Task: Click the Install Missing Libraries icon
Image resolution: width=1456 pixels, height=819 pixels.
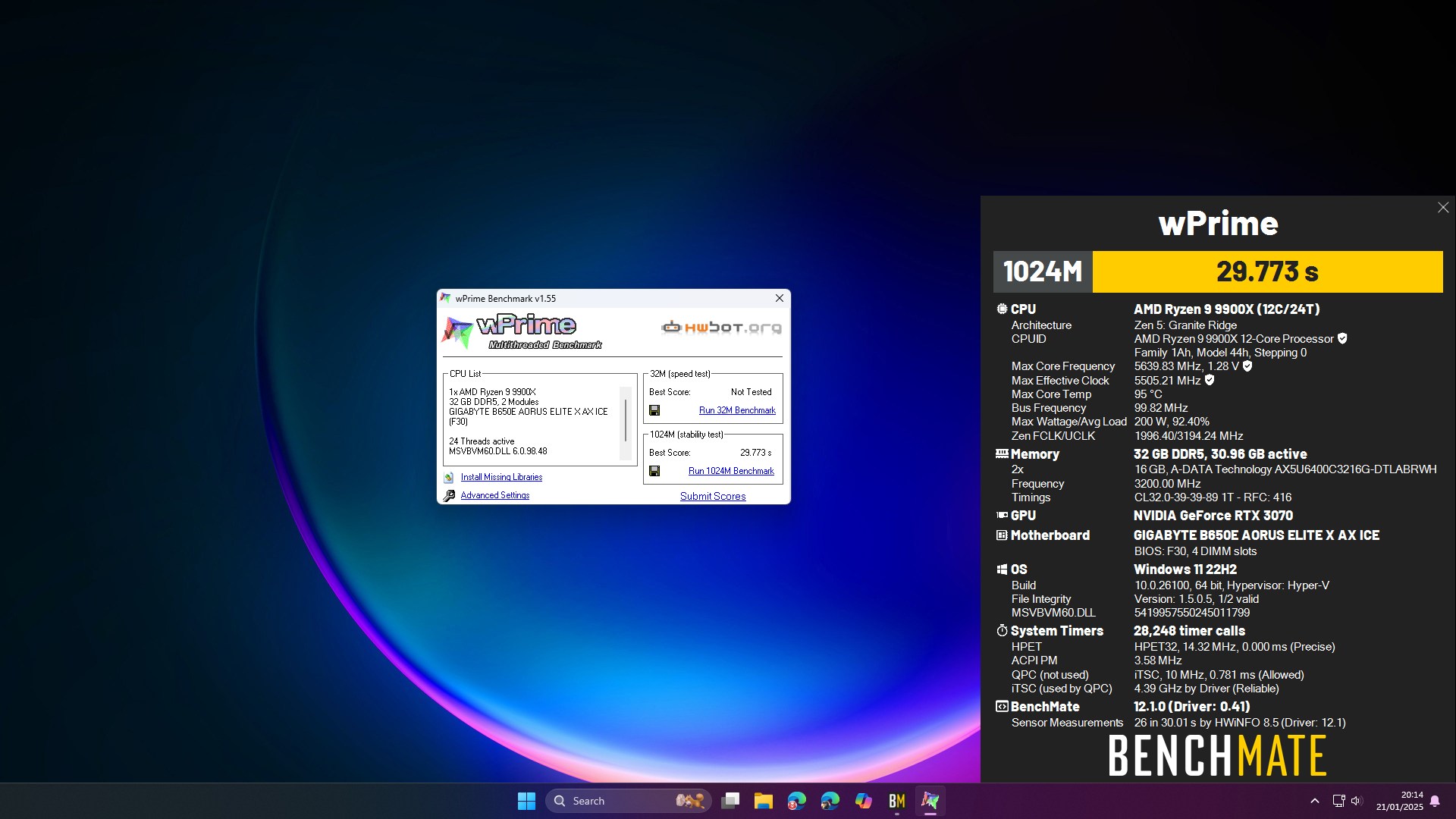Action: 449,477
